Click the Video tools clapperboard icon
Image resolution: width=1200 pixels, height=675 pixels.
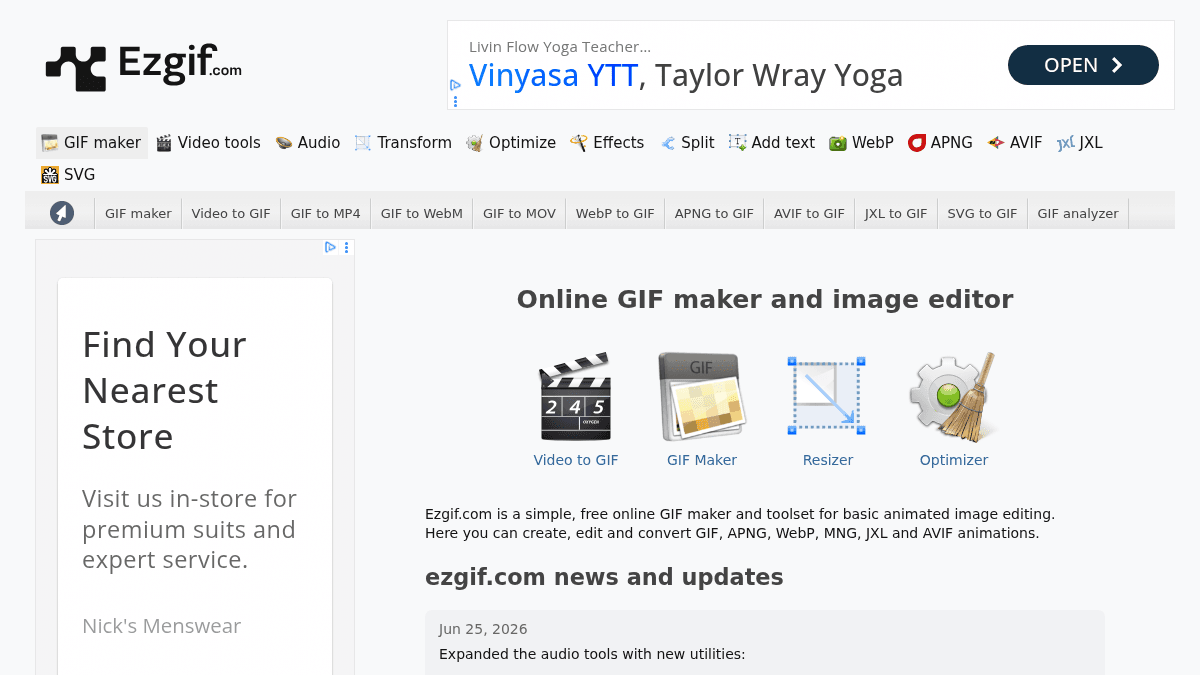click(164, 143)
